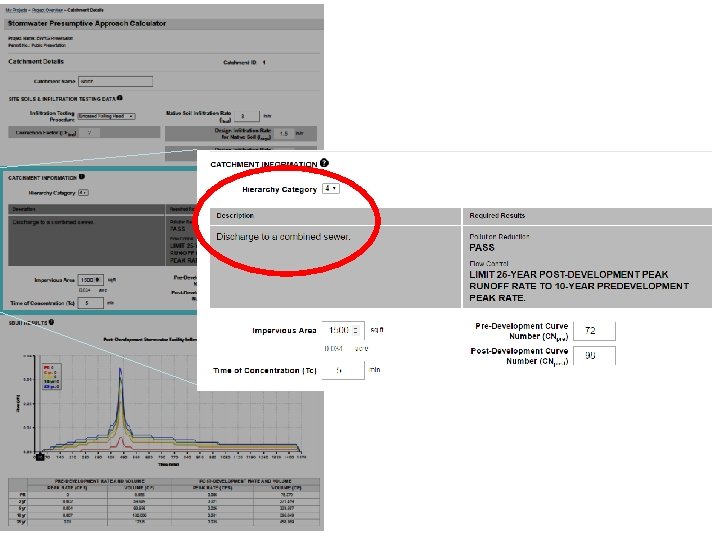Click the hydrograph chart legend box
Viewport: 720px width, 540px height.
pyautogui.click(x=51, y=377)
